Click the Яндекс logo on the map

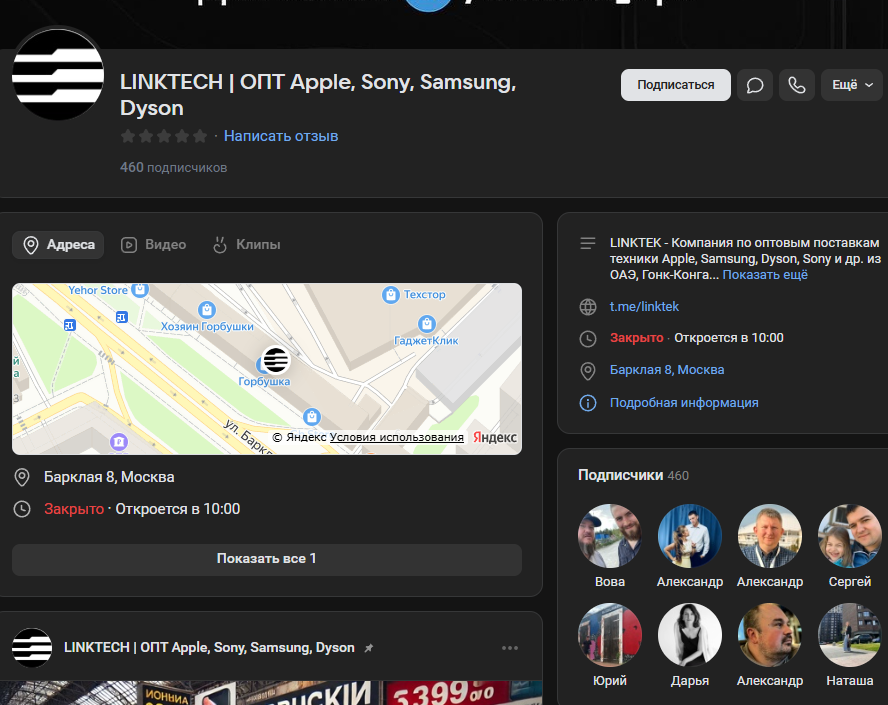click(x=494, y=437)
